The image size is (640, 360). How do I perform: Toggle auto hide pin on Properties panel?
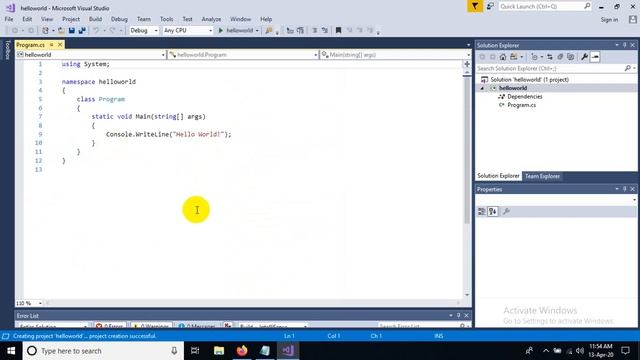pos(624,189)
